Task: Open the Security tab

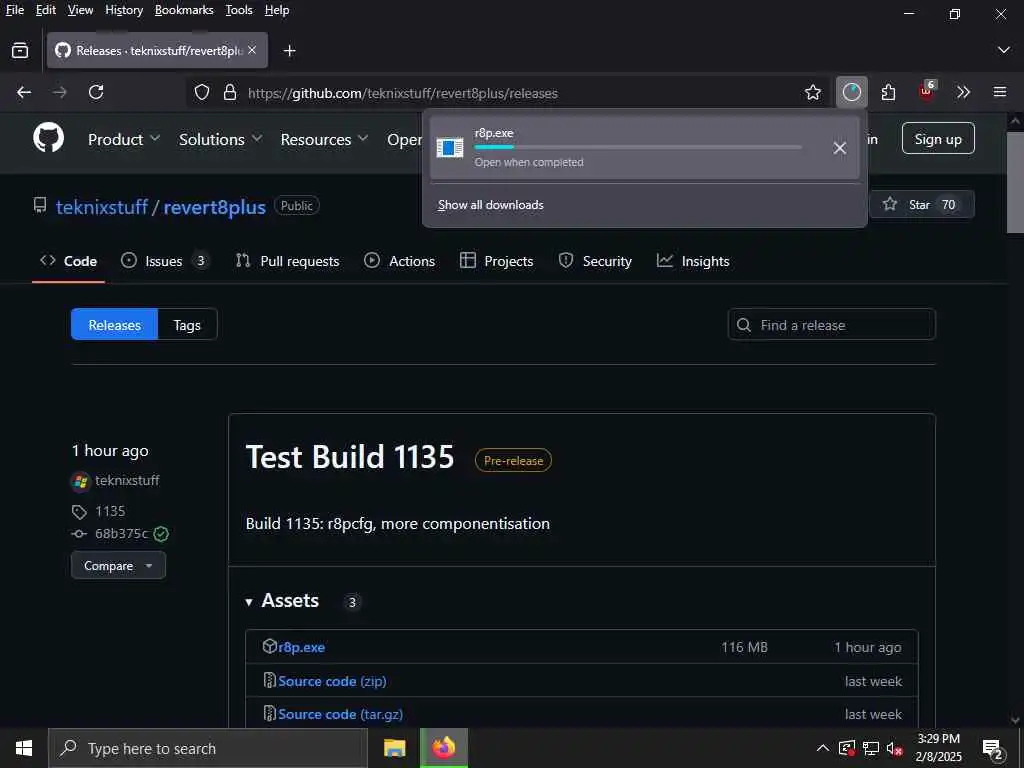Action: [x=595, y=261]
